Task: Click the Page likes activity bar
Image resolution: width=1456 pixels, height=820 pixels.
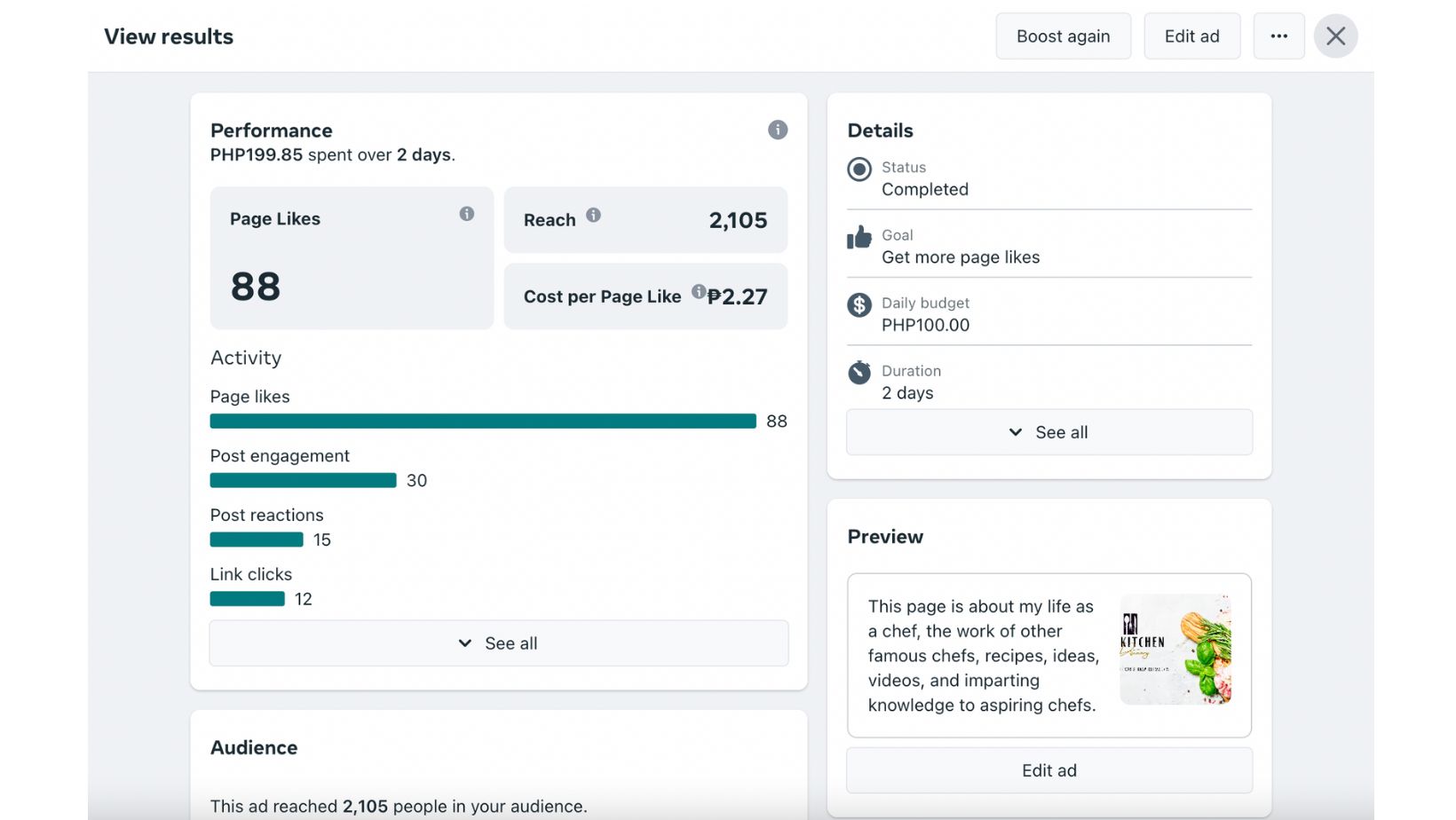Action: pyautogui.click(x=483, y=422)
